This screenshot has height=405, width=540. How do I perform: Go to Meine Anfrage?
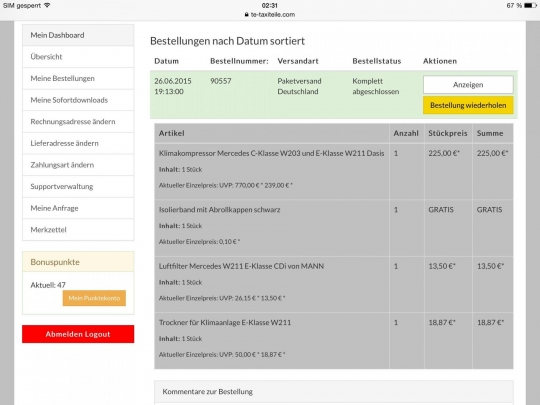coord(78,208)
